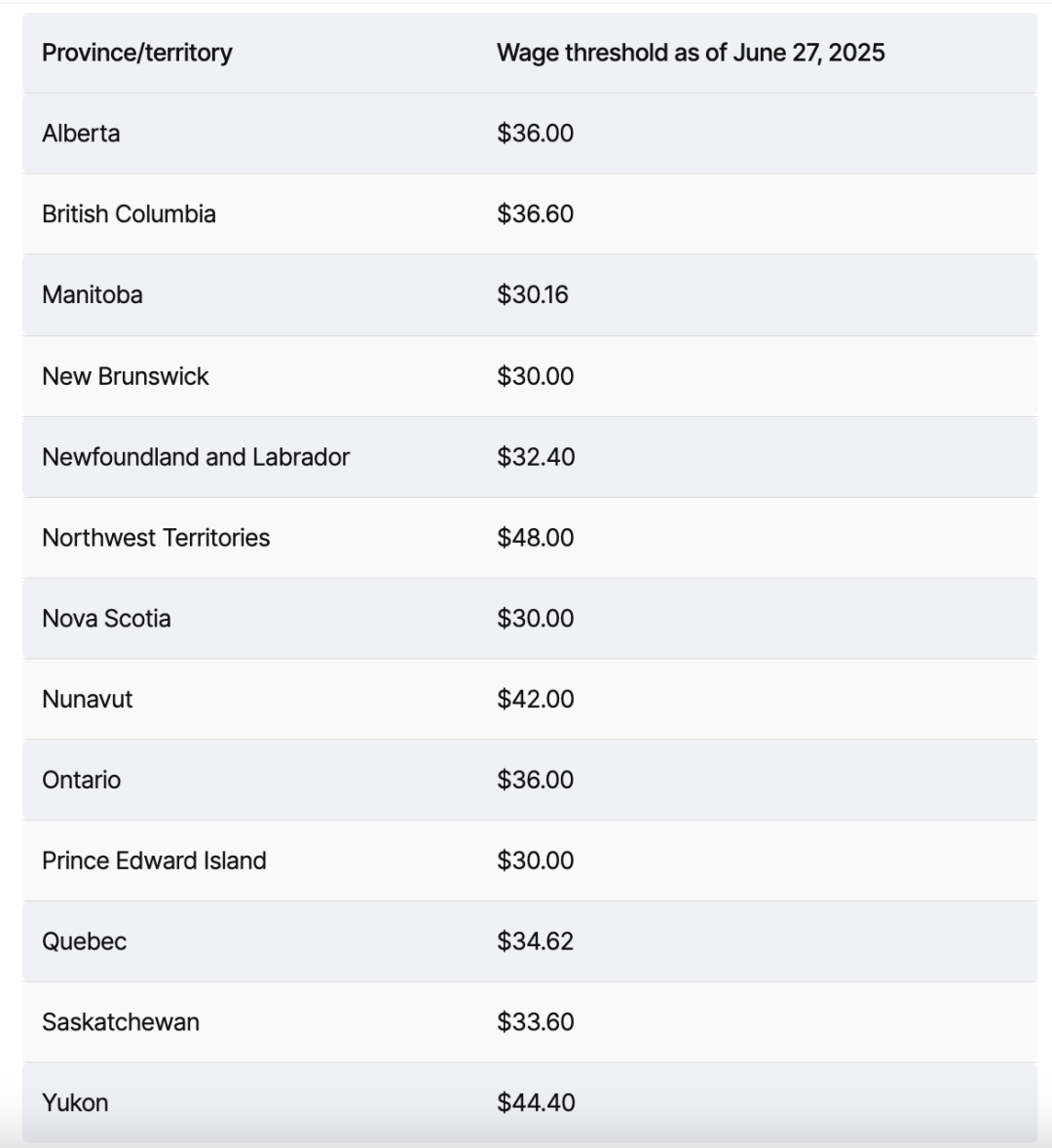Click British Columbia province name
Image resolution: width=1052 pixels, height=1148 pixels.
coord(129,214)
